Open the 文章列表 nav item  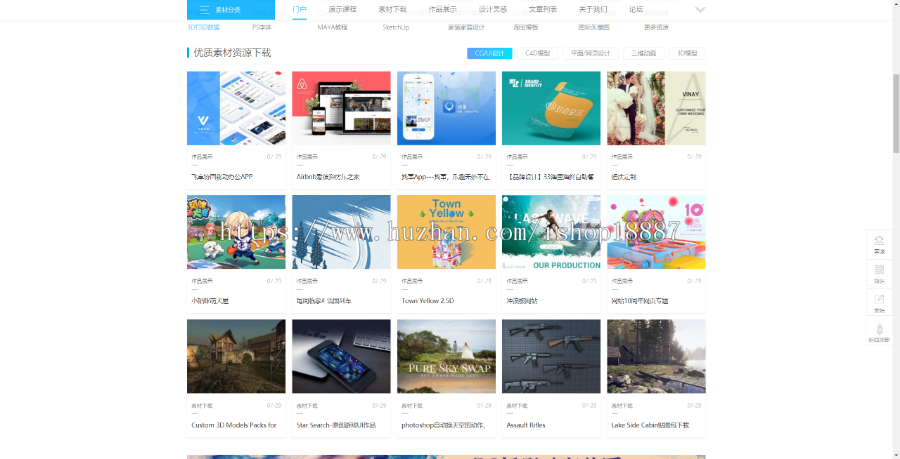[542, 9]
